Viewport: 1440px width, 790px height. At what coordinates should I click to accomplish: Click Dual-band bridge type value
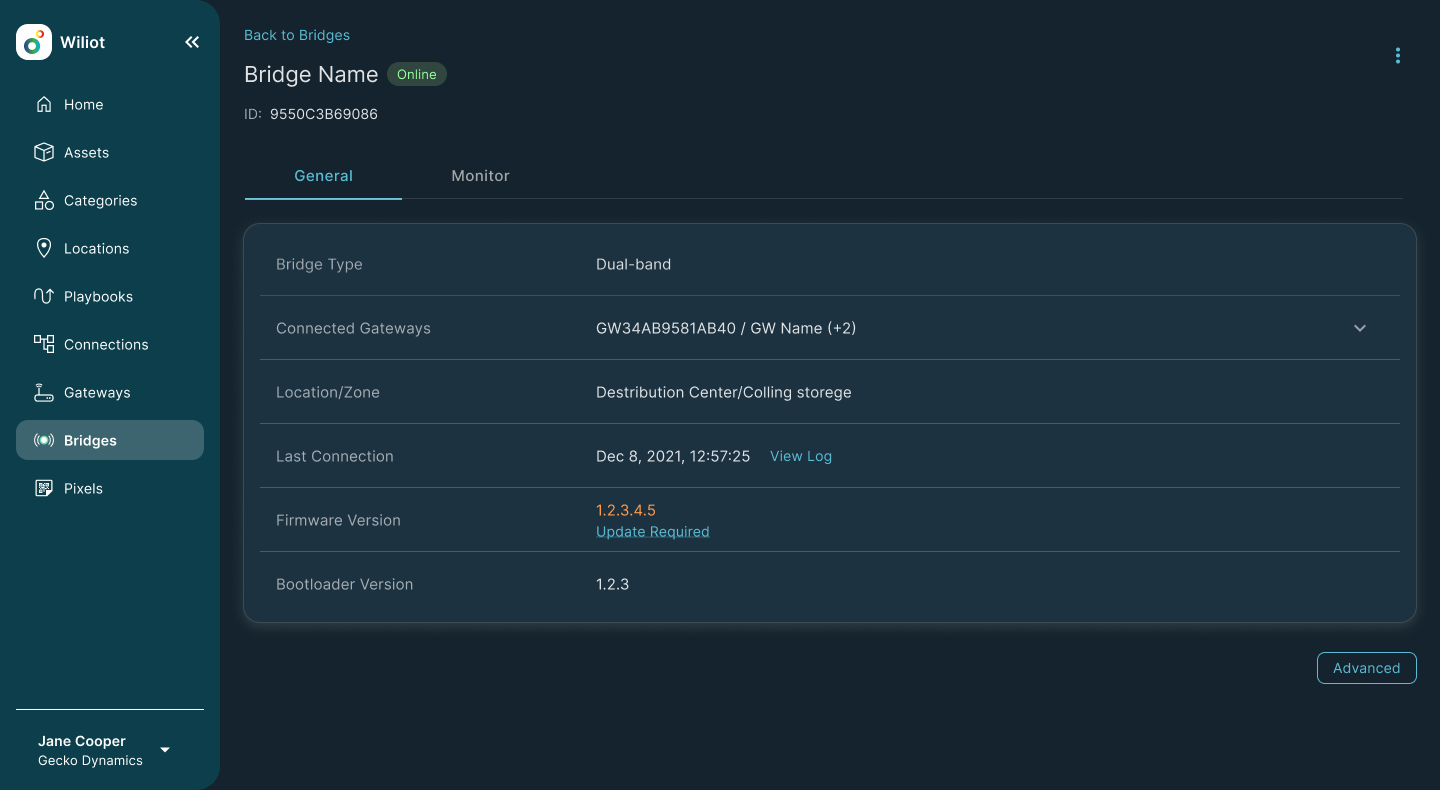634,264
